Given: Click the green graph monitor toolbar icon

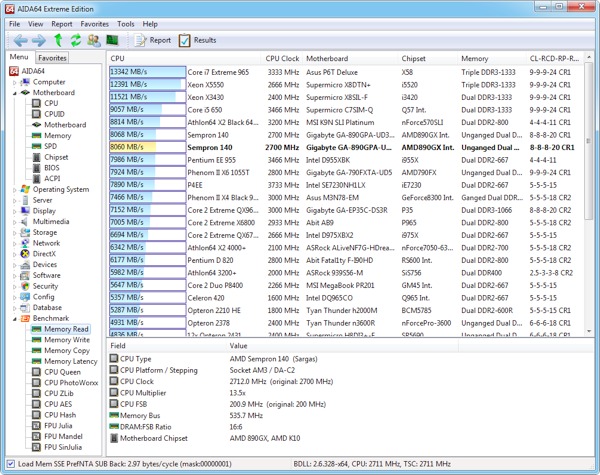Looking at the screenshot, I should [x=113, y=41].
